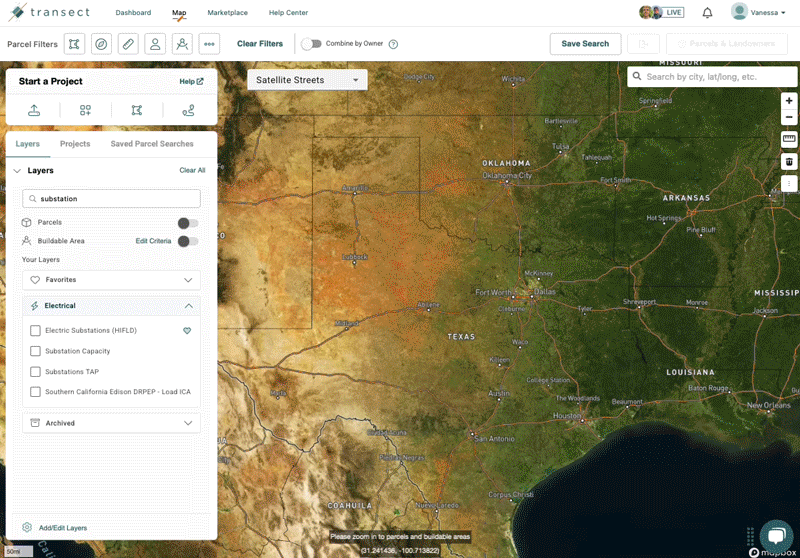Image resolution: width=800 pixels, height=558 pixels.
Task: Click the draw polygon project icon
Action: pyautogui.click(x=137, y=110)
